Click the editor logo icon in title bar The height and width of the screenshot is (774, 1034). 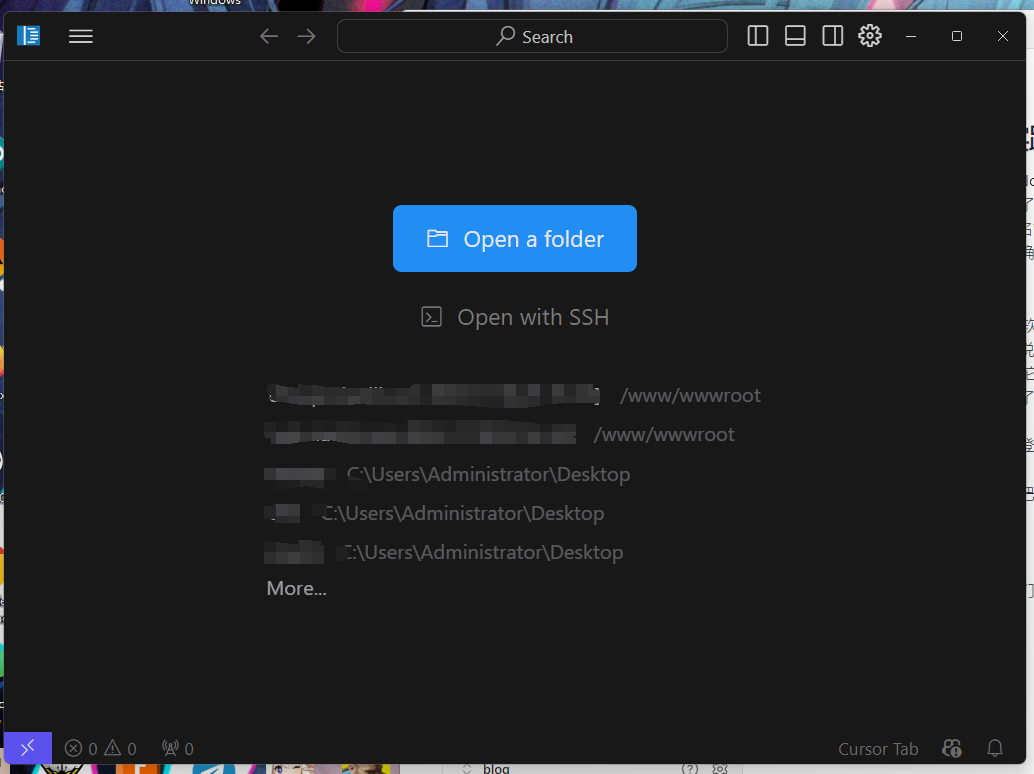click(29, 37)
